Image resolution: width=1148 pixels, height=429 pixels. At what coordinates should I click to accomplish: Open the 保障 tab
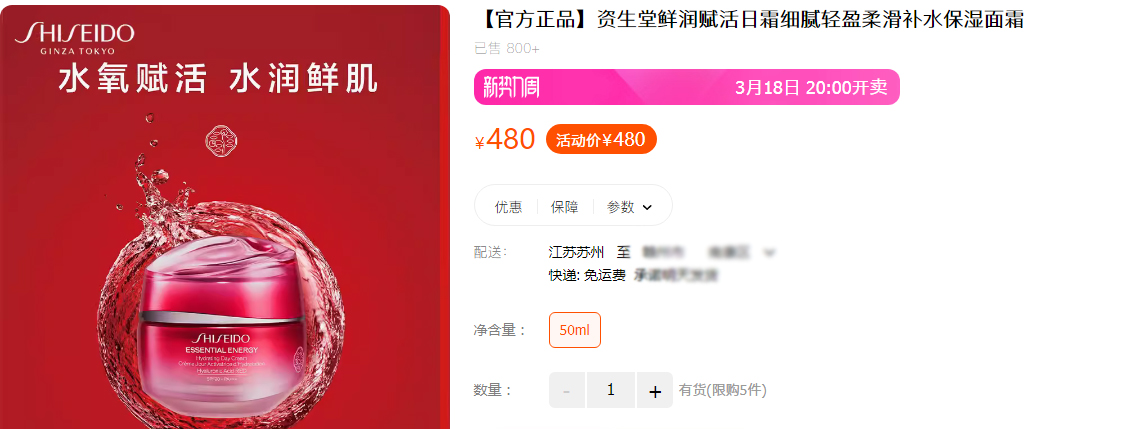pos(564,207)
